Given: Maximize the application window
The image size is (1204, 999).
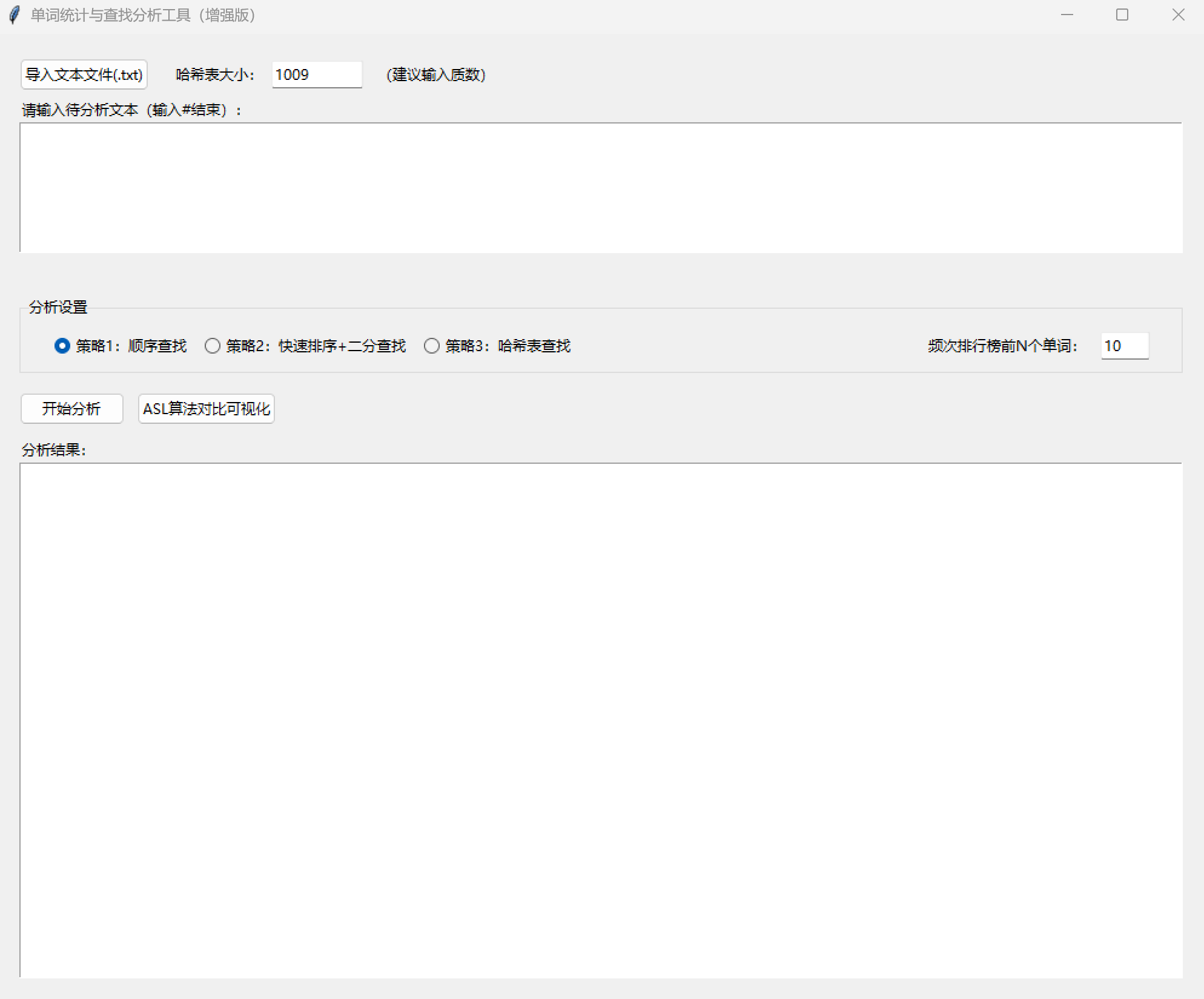Looking at the screenshot, I should pyautogui.click(x=1122, y=15).
